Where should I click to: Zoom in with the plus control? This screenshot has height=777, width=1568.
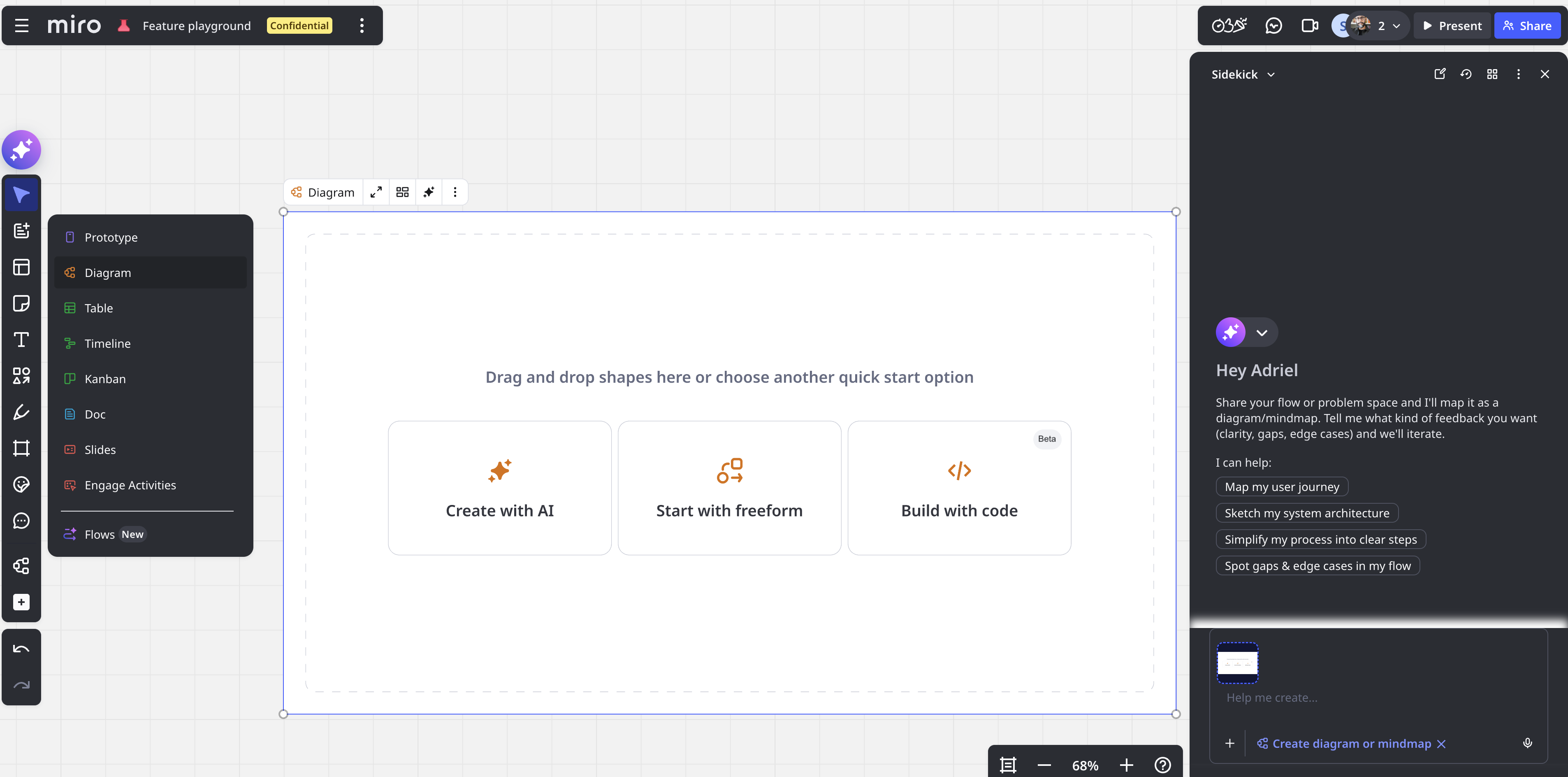point(1127,765)
